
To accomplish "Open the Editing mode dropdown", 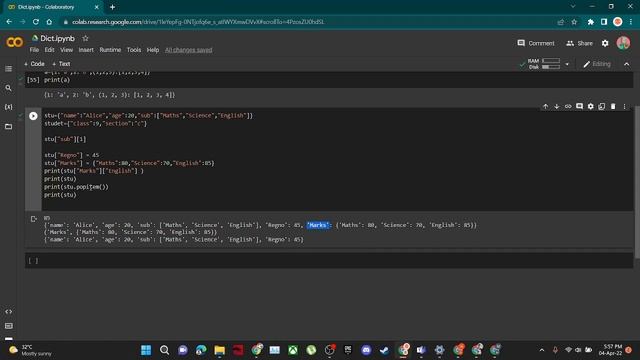I will point(597,64).
